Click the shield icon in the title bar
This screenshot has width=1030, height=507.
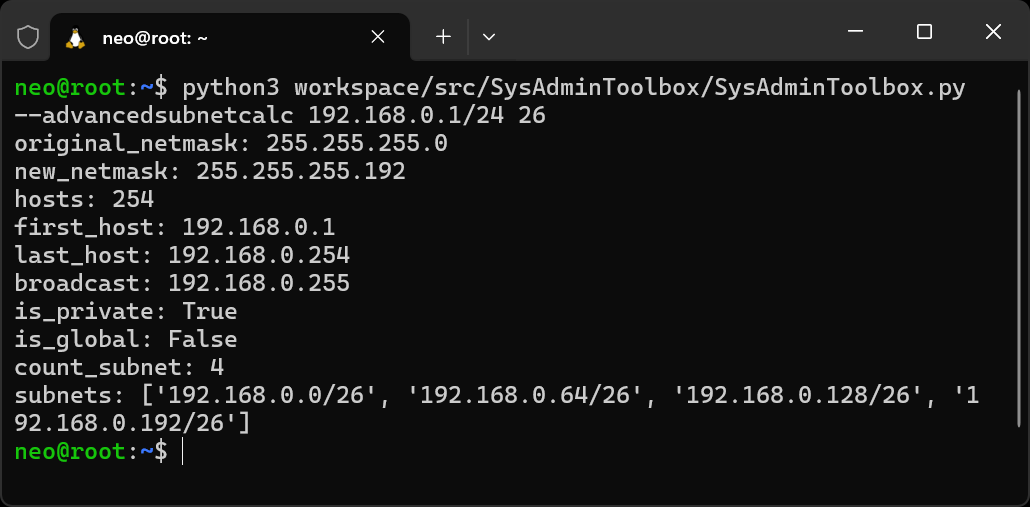pyautogui.click(x=28, y=37)
